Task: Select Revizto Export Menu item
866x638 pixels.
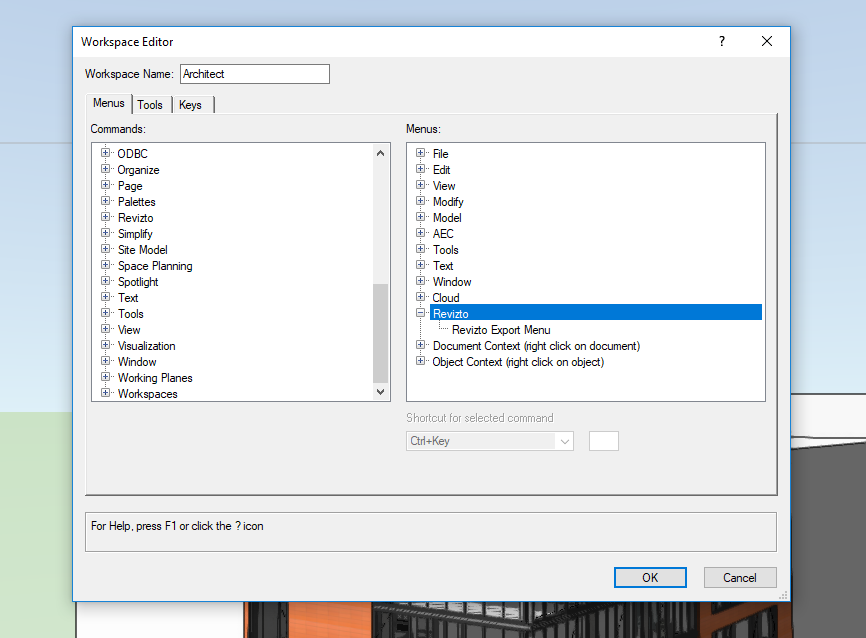Action: click(x=501, y=330)
